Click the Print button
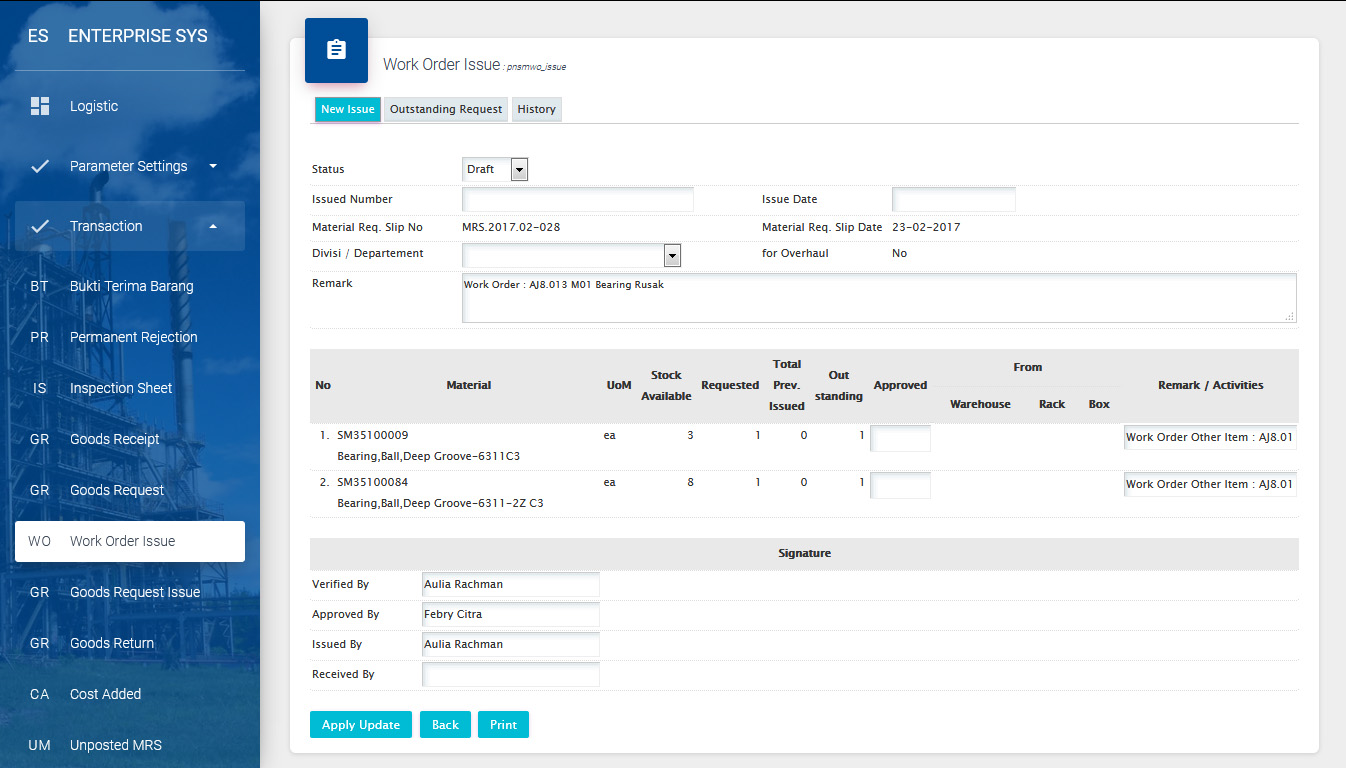1346x768 pixels. [503, 725]
